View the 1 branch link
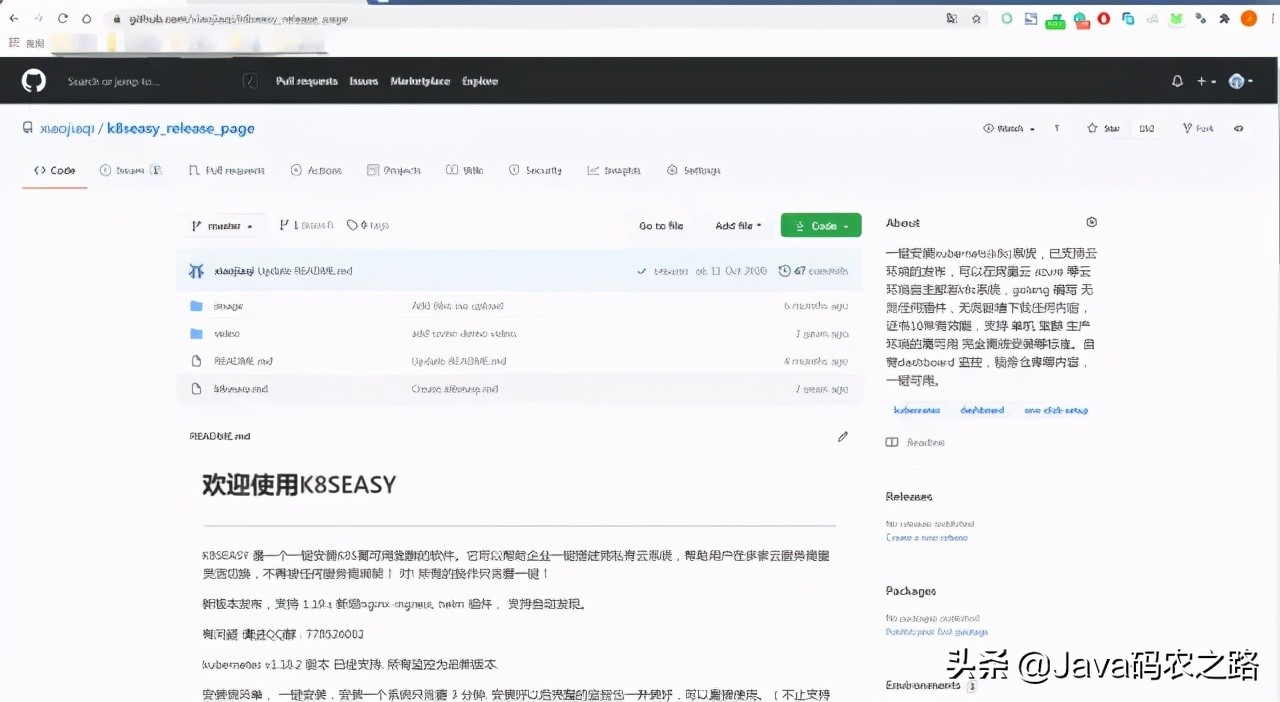Viewport: 1280px width, 702px height. [307, 226]
